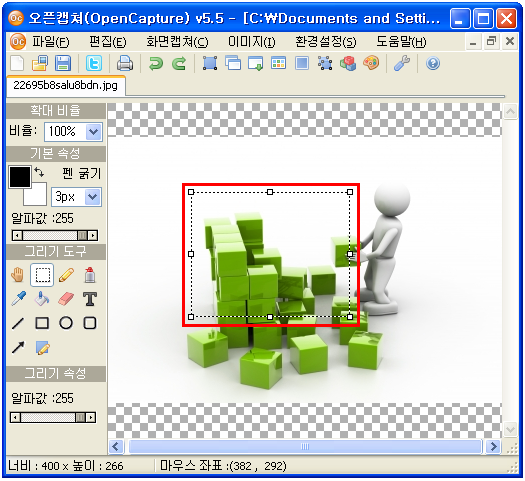The image size is (525, 481).
Task: Click the bottom-left selection handle
Action: [x=191, y=317]
